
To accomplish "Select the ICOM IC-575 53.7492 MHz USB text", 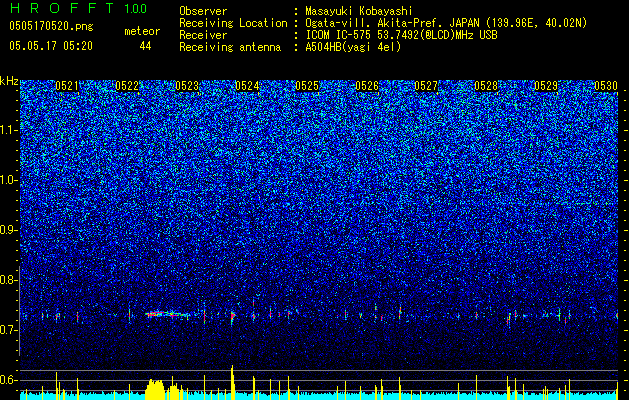I will point(401,35).
